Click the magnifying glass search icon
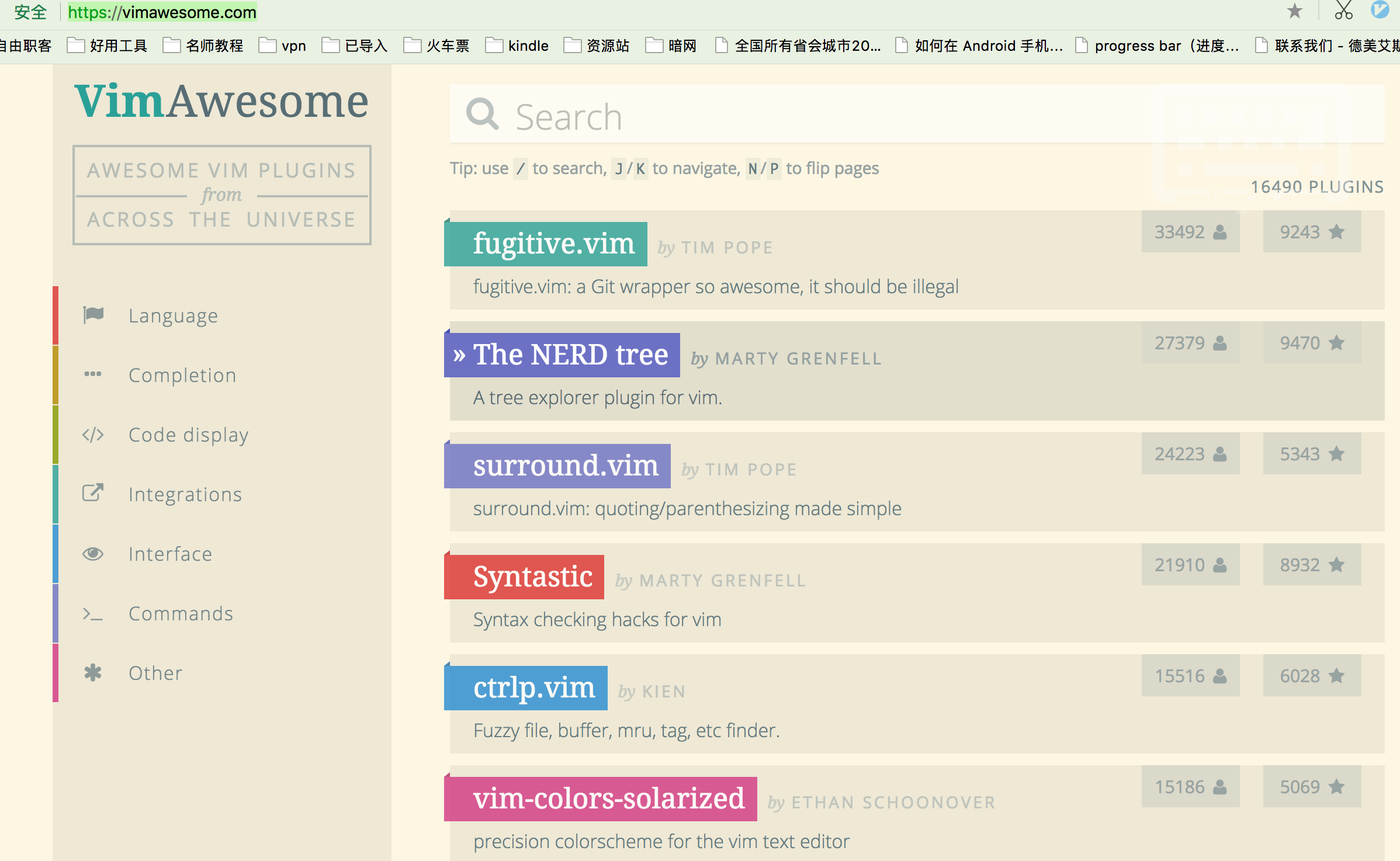Viewport: 1400px width, 861px height. [482, 114]
